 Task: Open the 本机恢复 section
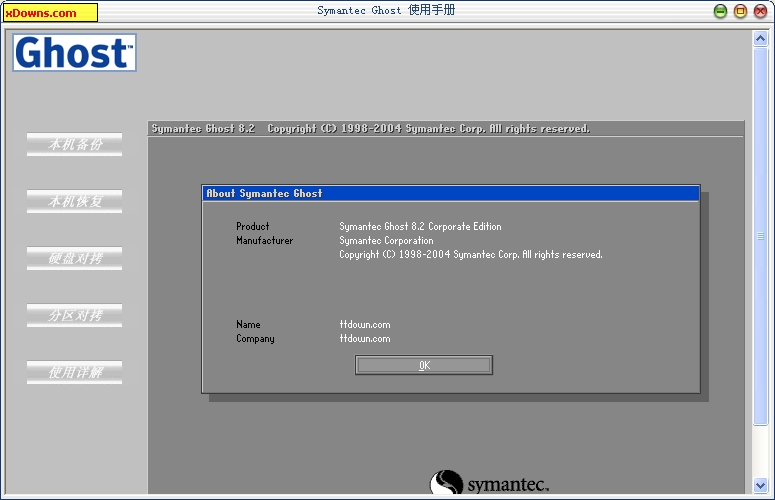point(74,201)
